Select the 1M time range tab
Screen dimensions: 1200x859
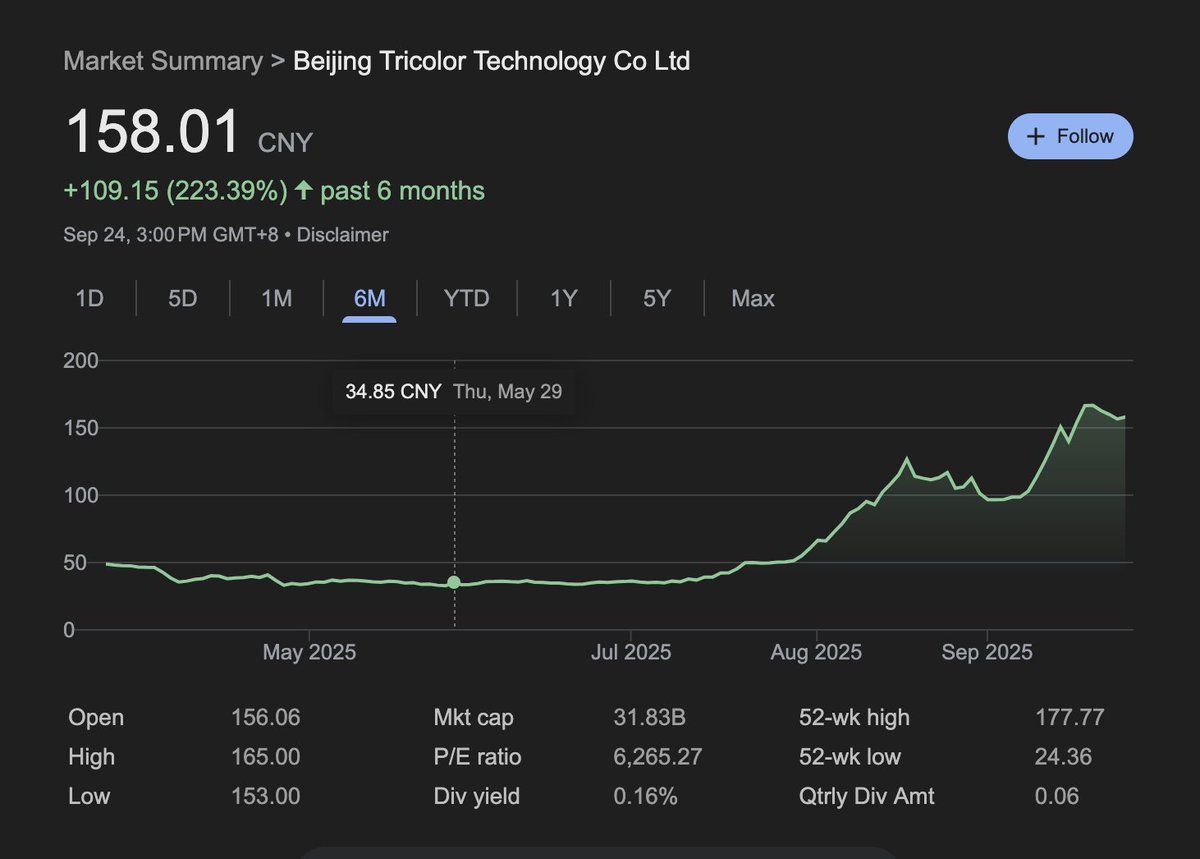pyautogui.click(x=276, y=298)
